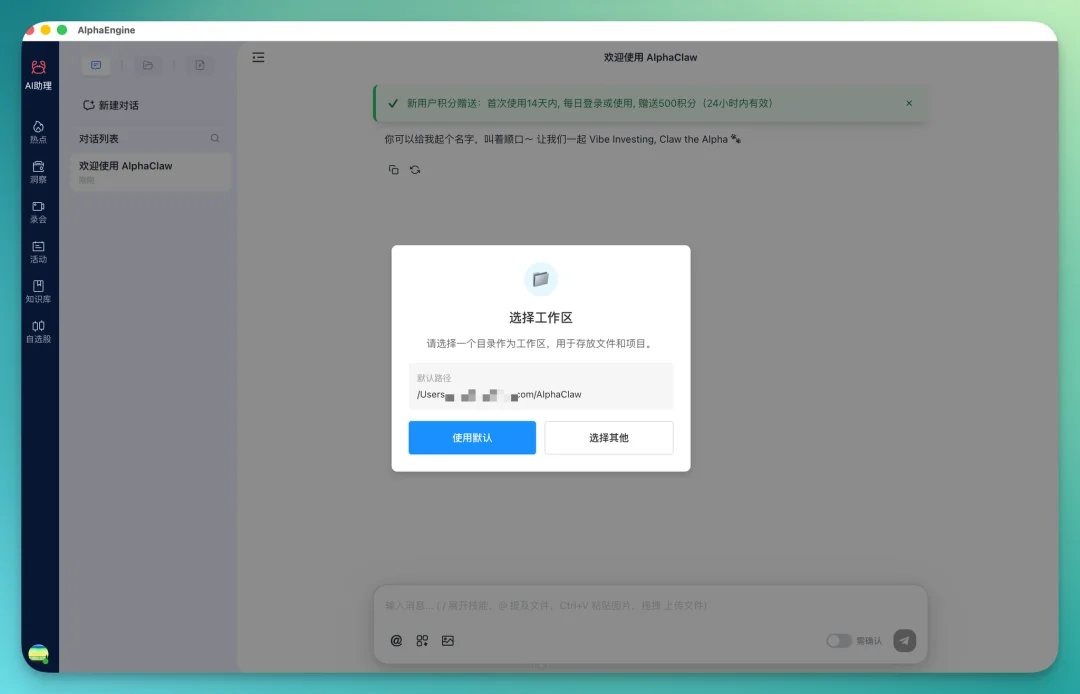Open the 活动 activities section
The image size is (1080, 694).
[38, 252]
